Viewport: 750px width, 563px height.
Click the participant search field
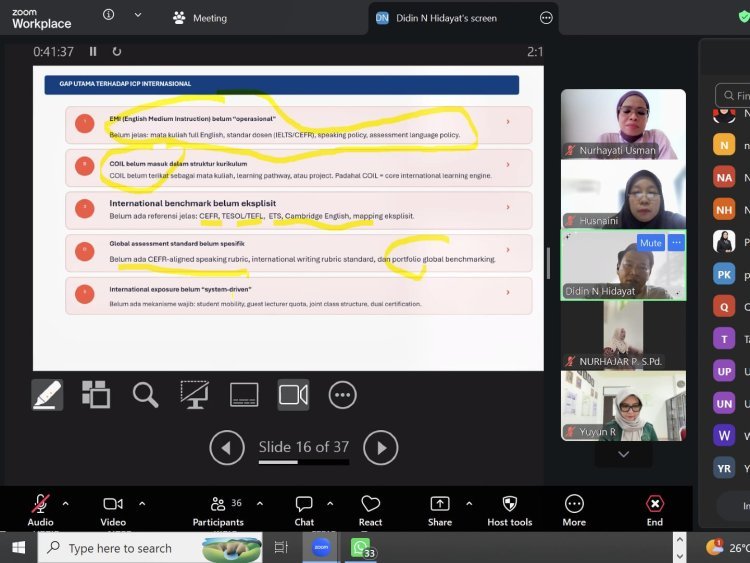[x=733, y=95]
